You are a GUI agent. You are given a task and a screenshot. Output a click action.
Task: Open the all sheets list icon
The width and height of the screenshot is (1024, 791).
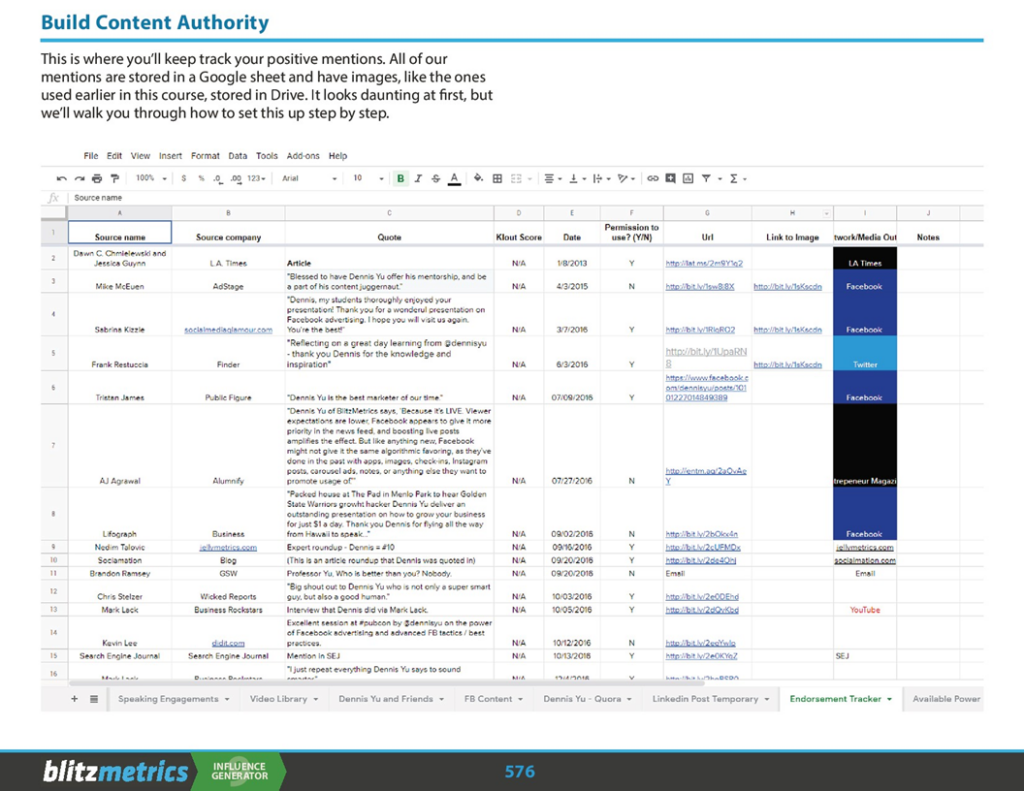coord(94,699)
